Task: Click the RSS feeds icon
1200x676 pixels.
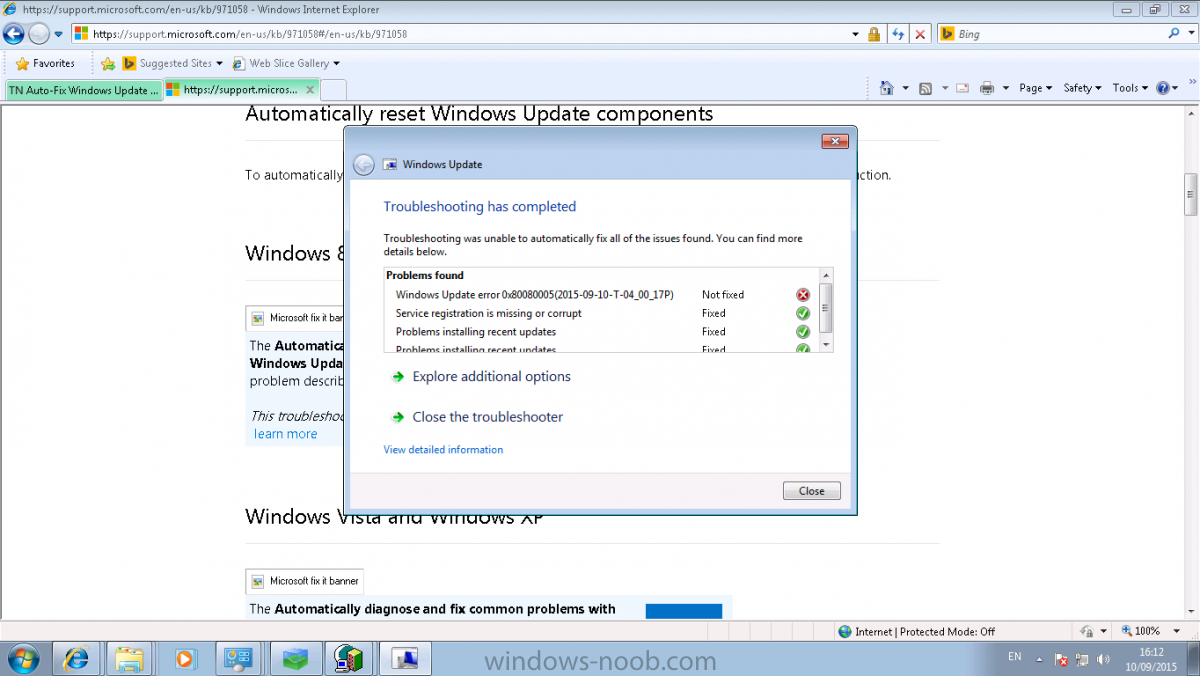Action: [926, 88]
